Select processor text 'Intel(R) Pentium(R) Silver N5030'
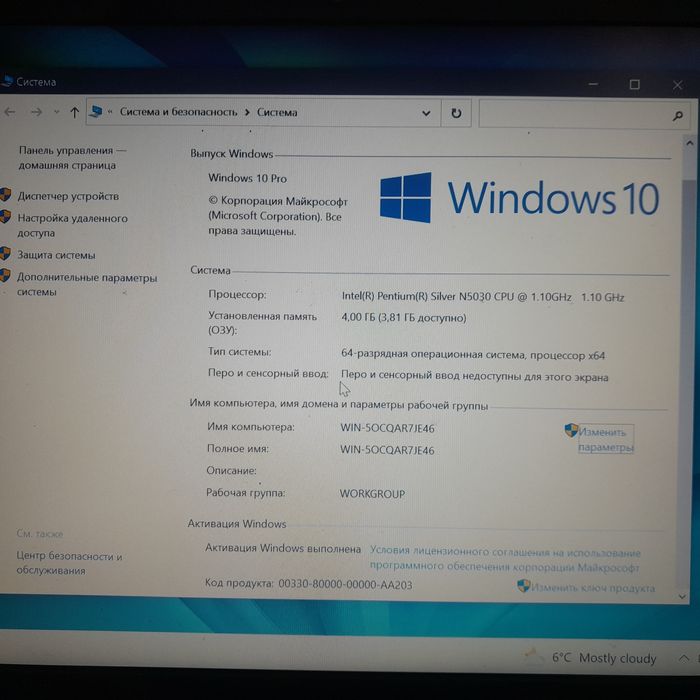This screenshot has width=700, height=700. (x=416, y=296)
